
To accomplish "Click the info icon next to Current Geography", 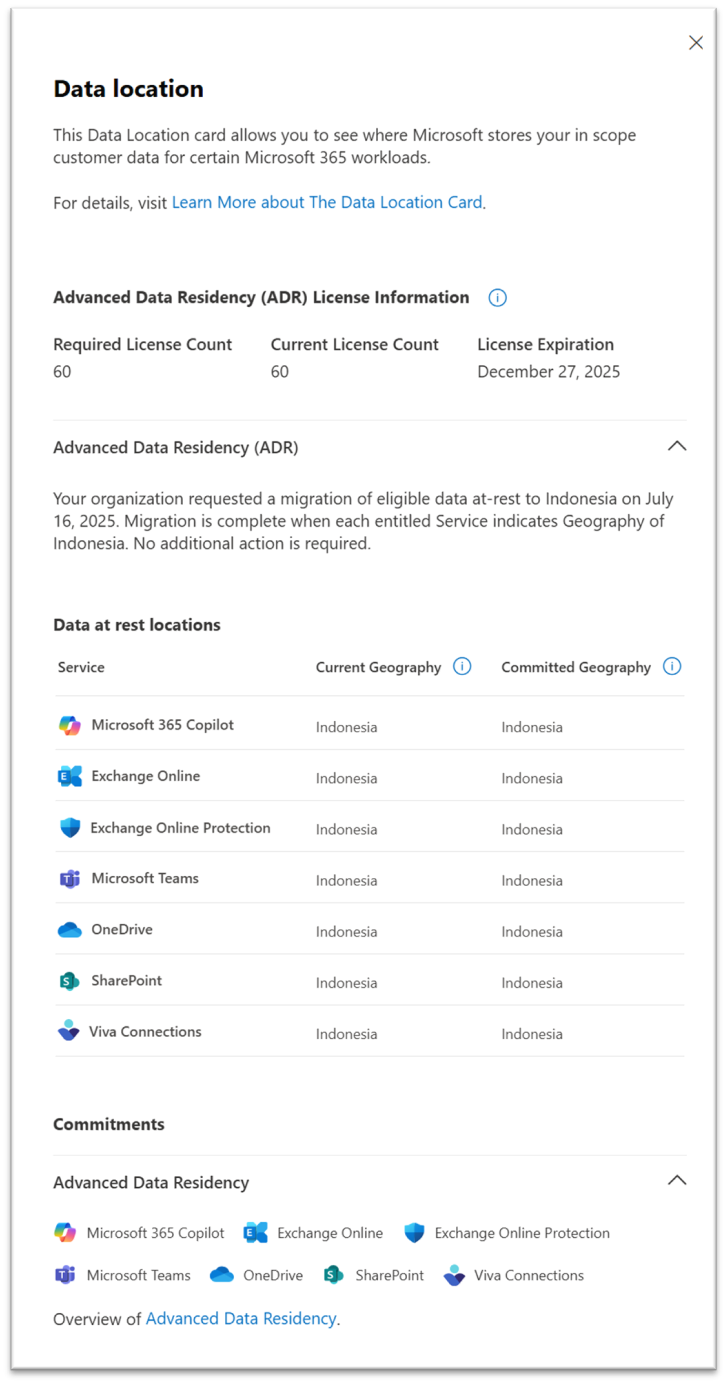I will coord(462,666).
